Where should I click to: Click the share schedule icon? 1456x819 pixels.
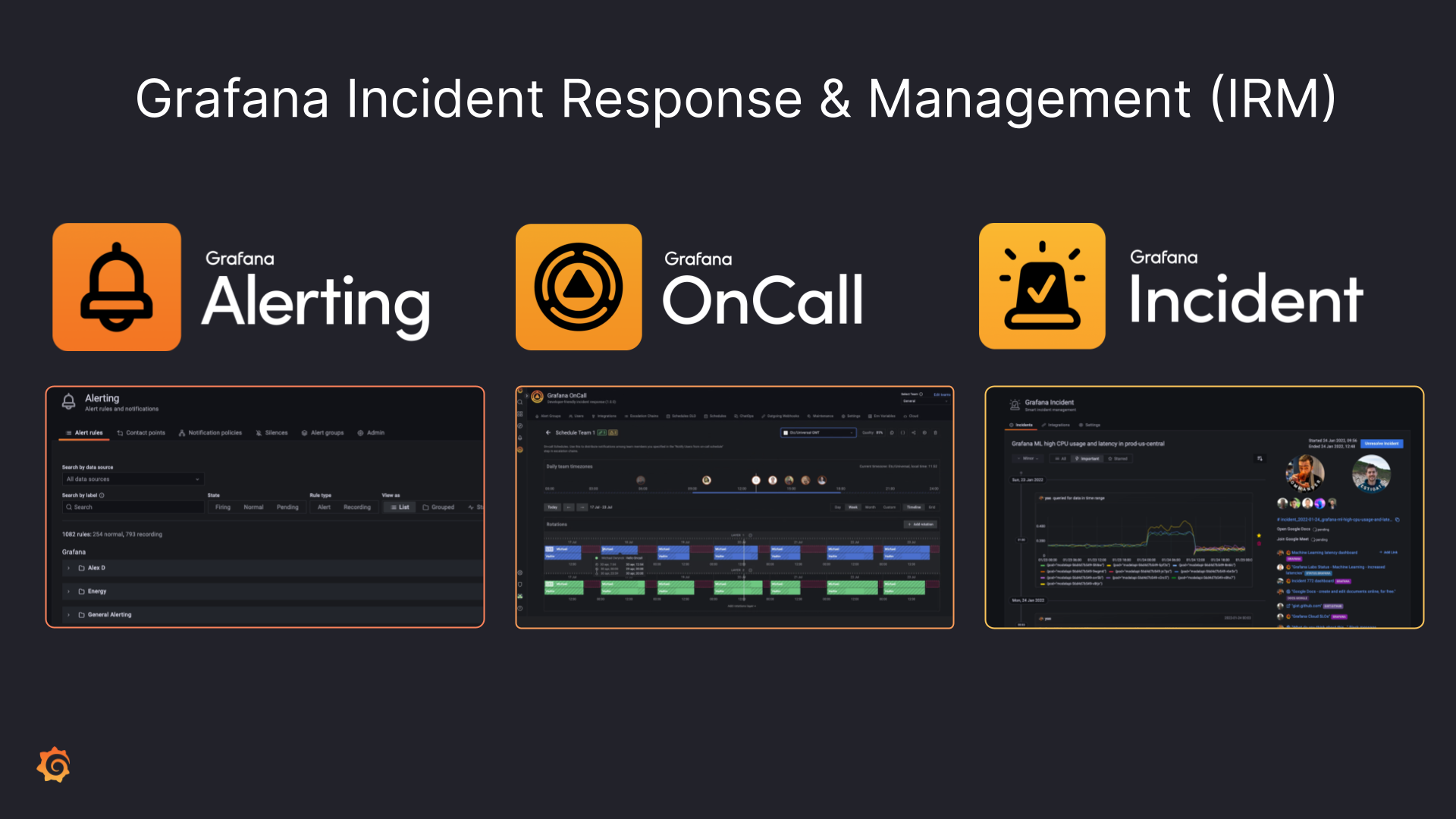[914, 433]
